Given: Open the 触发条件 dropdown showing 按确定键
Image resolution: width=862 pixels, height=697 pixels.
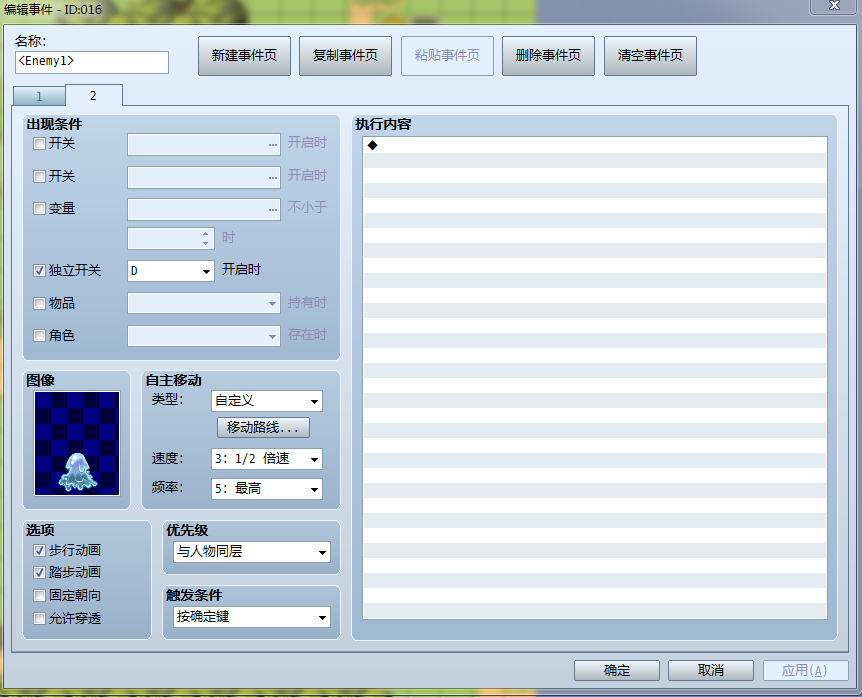Looking at the screenshot, I should [252, 617].
